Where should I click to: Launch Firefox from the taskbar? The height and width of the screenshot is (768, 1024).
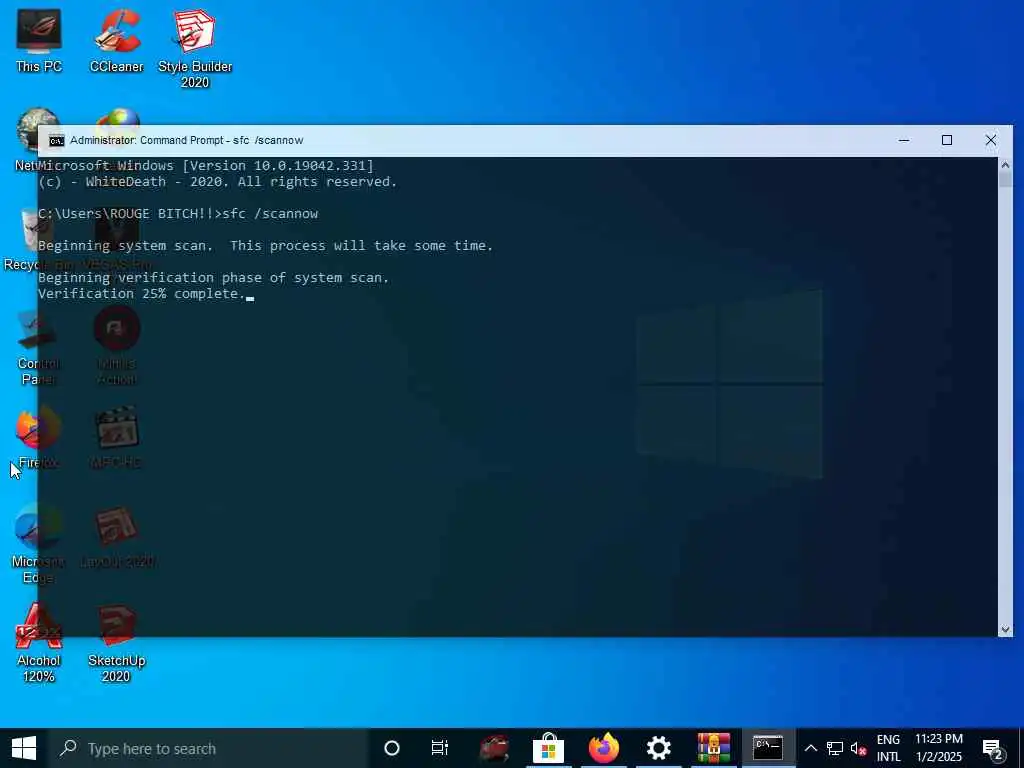[x=603, y=748]
